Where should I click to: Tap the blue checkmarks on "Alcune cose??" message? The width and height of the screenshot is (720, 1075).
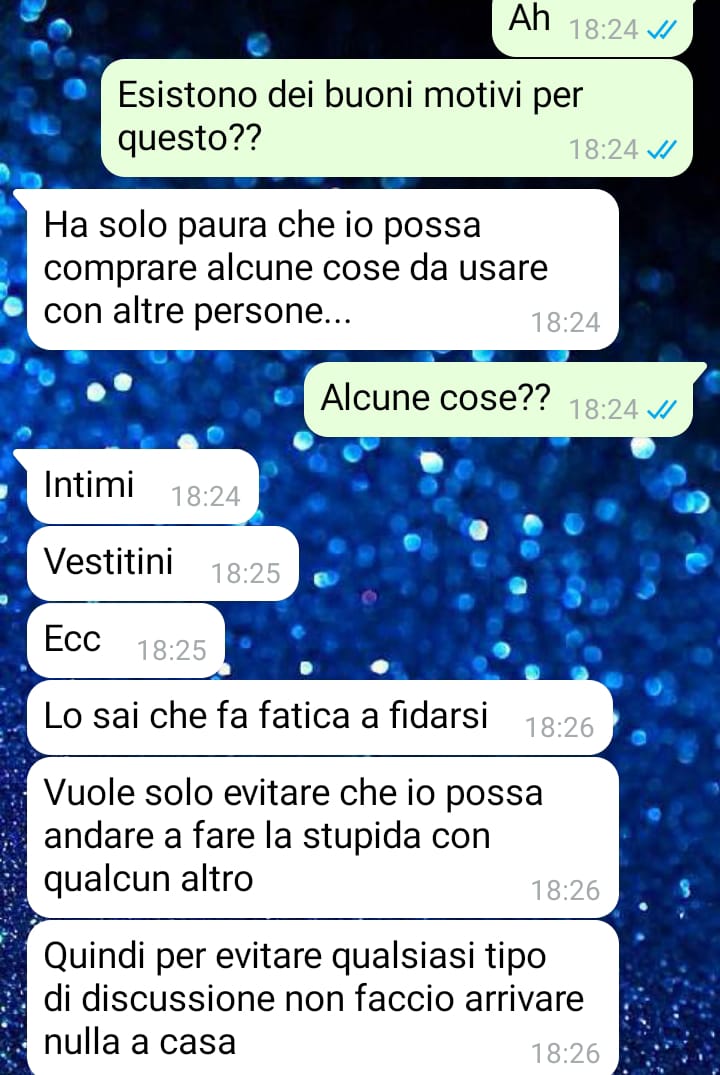[x=662, y=410]
